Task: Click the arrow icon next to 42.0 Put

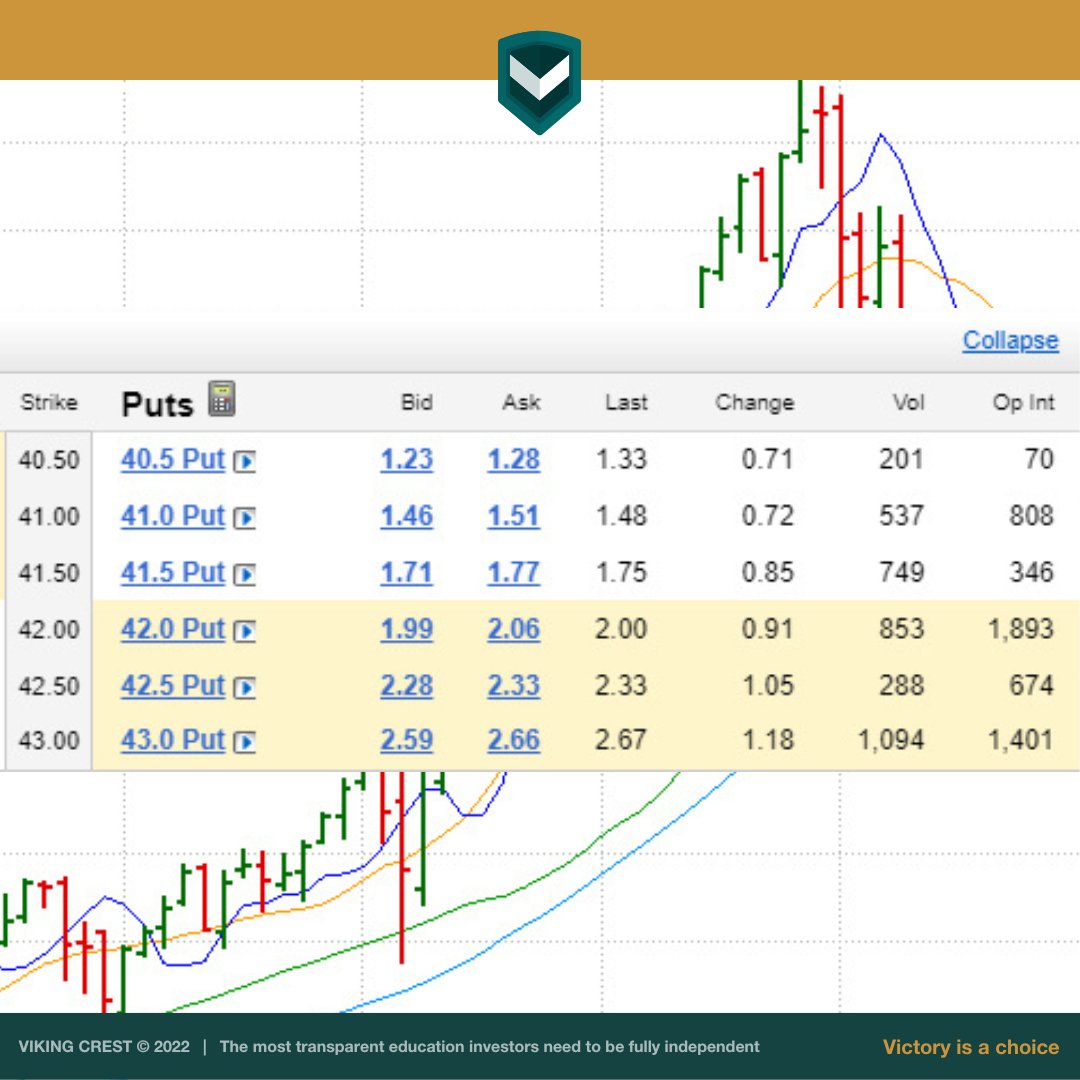Action: pyautogui.click(x=245, y=630)
